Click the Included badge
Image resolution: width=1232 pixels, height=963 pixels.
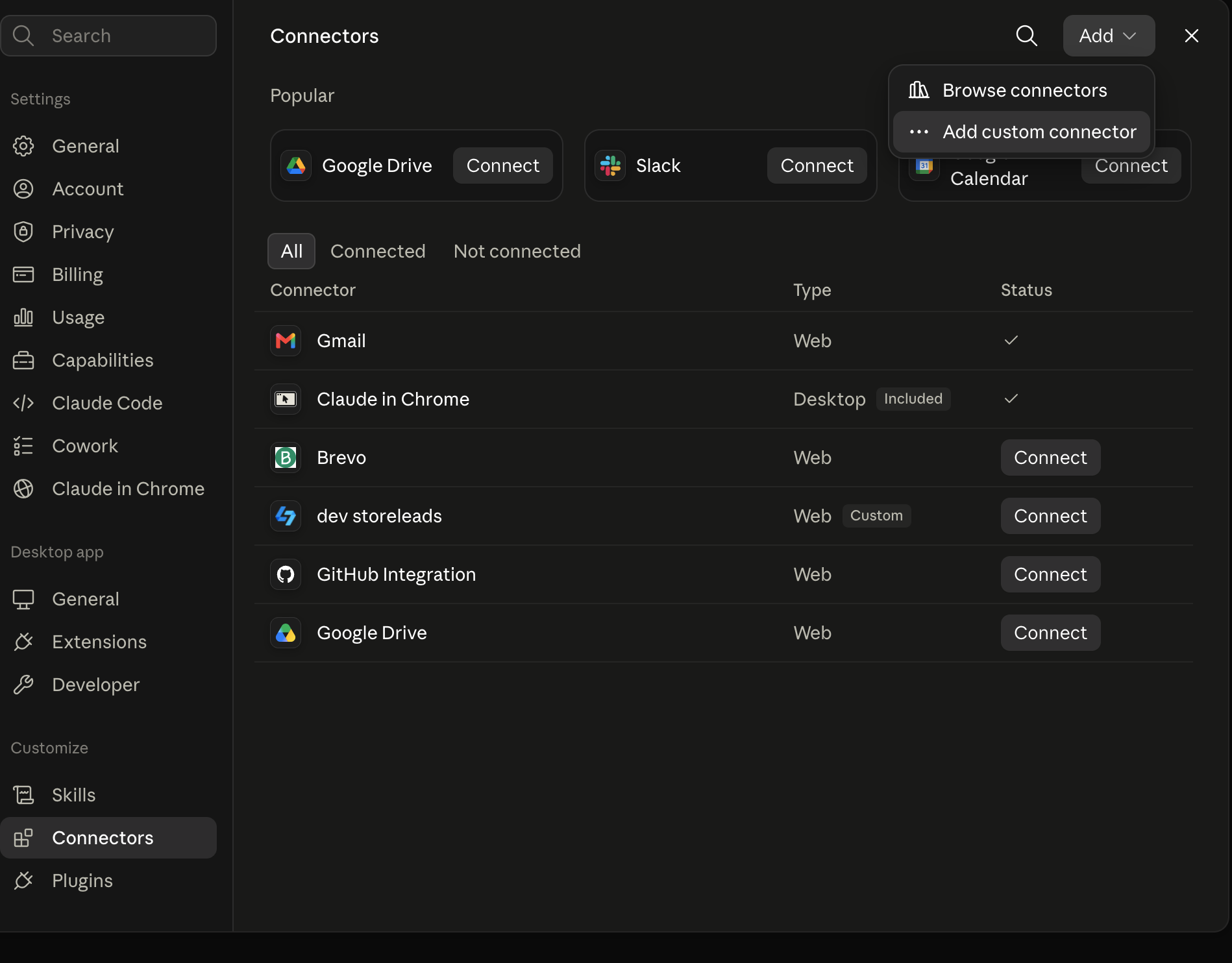pyautogui.click(x=913, y=399)
